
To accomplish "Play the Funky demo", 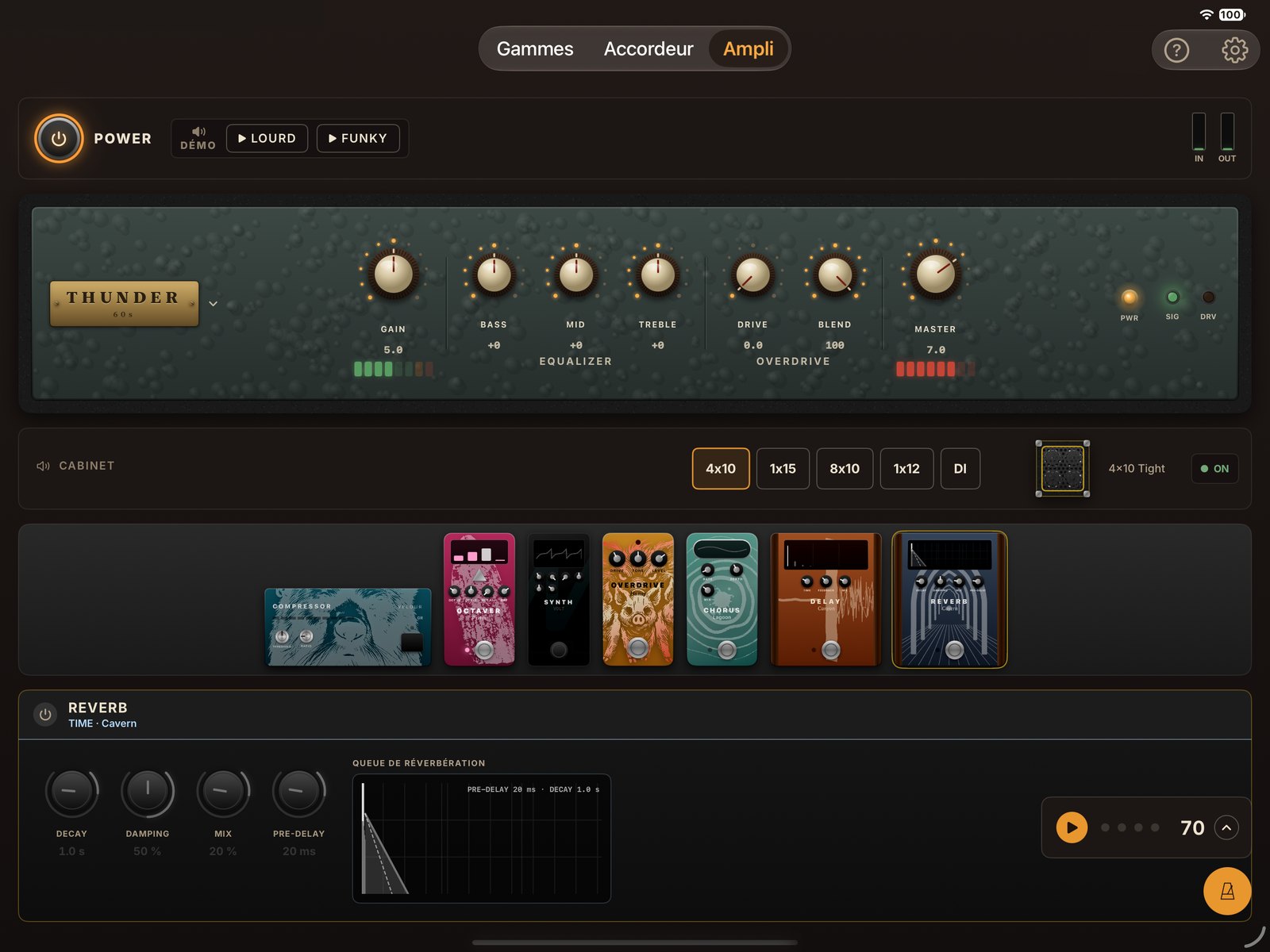I will [358, 138].
